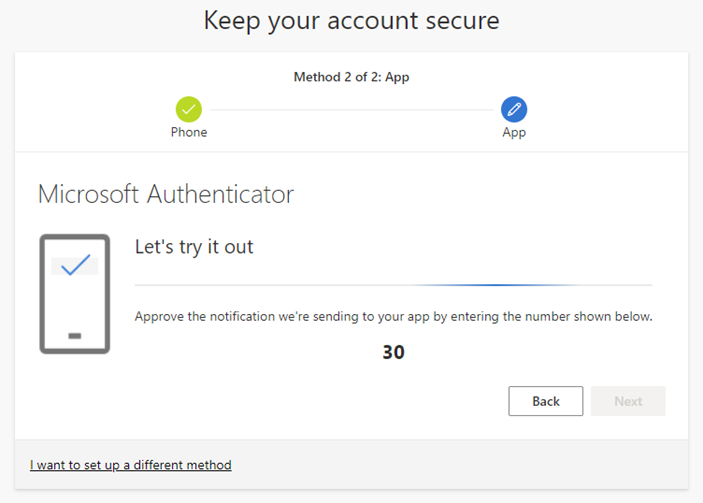Image resolution: width=703 pixels, height=503 pixels.
Task: Click the Microsoft Authenticator heading
Action: [166, 194]
